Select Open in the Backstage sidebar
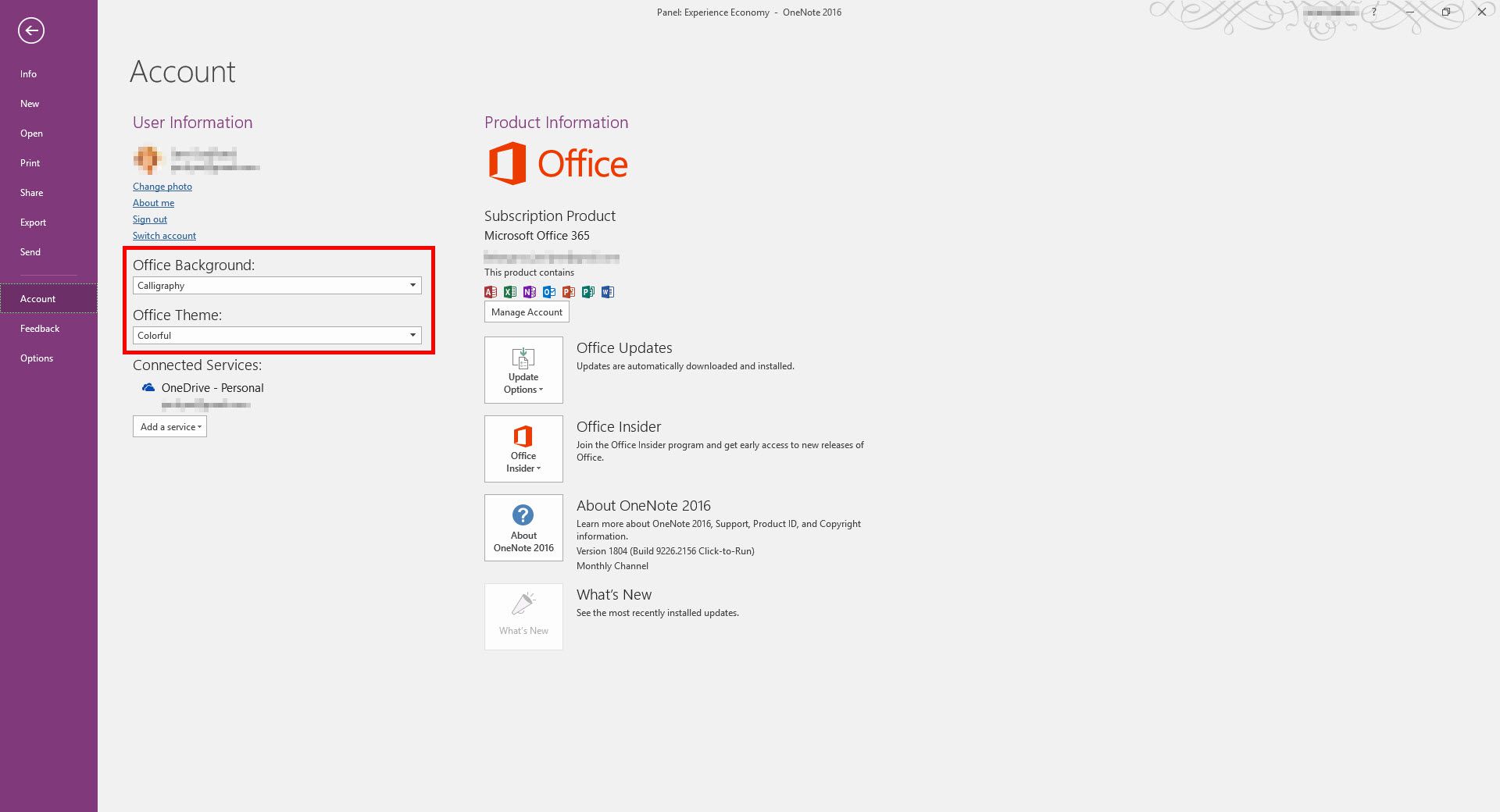The width and height of the screenshot is (1500, 812). 48,134
